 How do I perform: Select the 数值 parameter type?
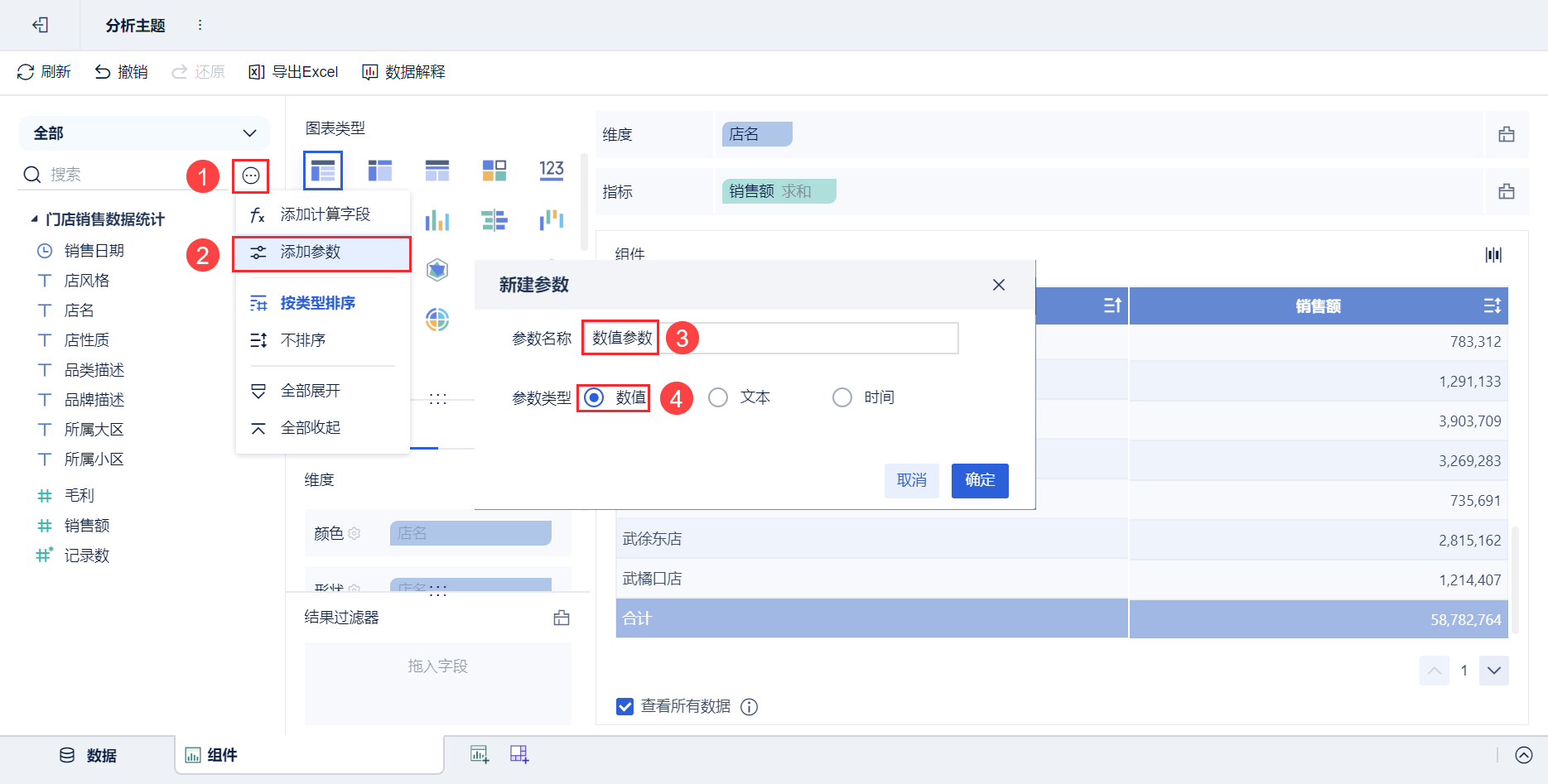point(595,398)
